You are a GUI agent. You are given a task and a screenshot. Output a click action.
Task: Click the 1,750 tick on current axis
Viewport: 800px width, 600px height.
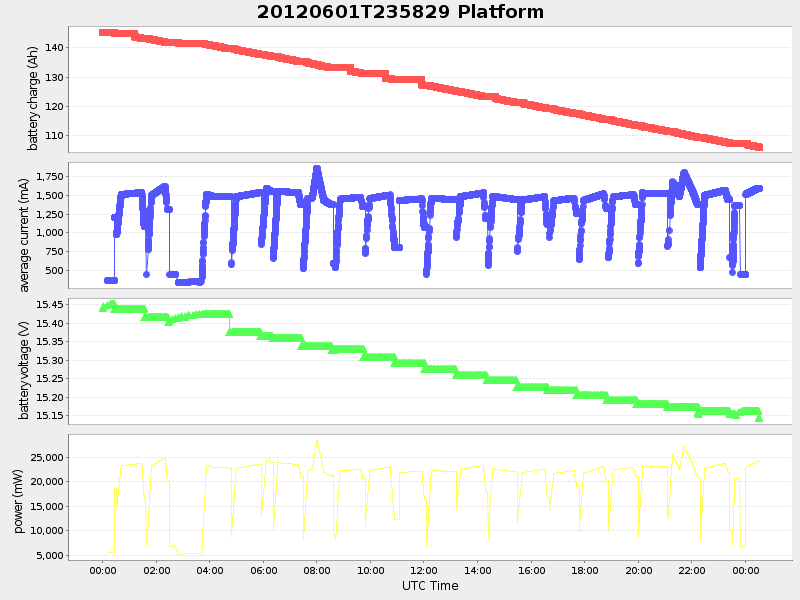(x=50, y=174)
